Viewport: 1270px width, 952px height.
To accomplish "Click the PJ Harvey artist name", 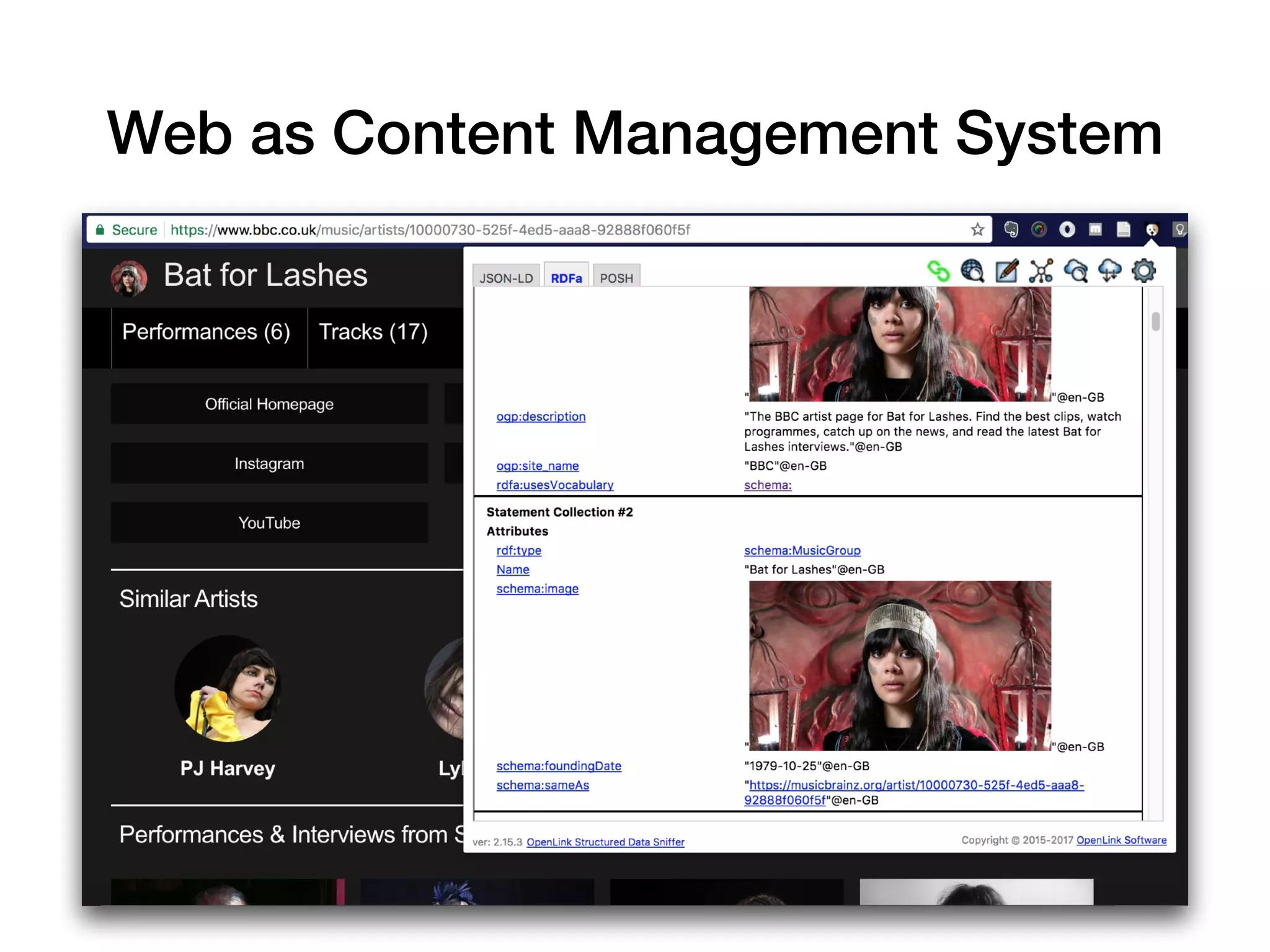I will pyautogui.click(x=228, y=769).
